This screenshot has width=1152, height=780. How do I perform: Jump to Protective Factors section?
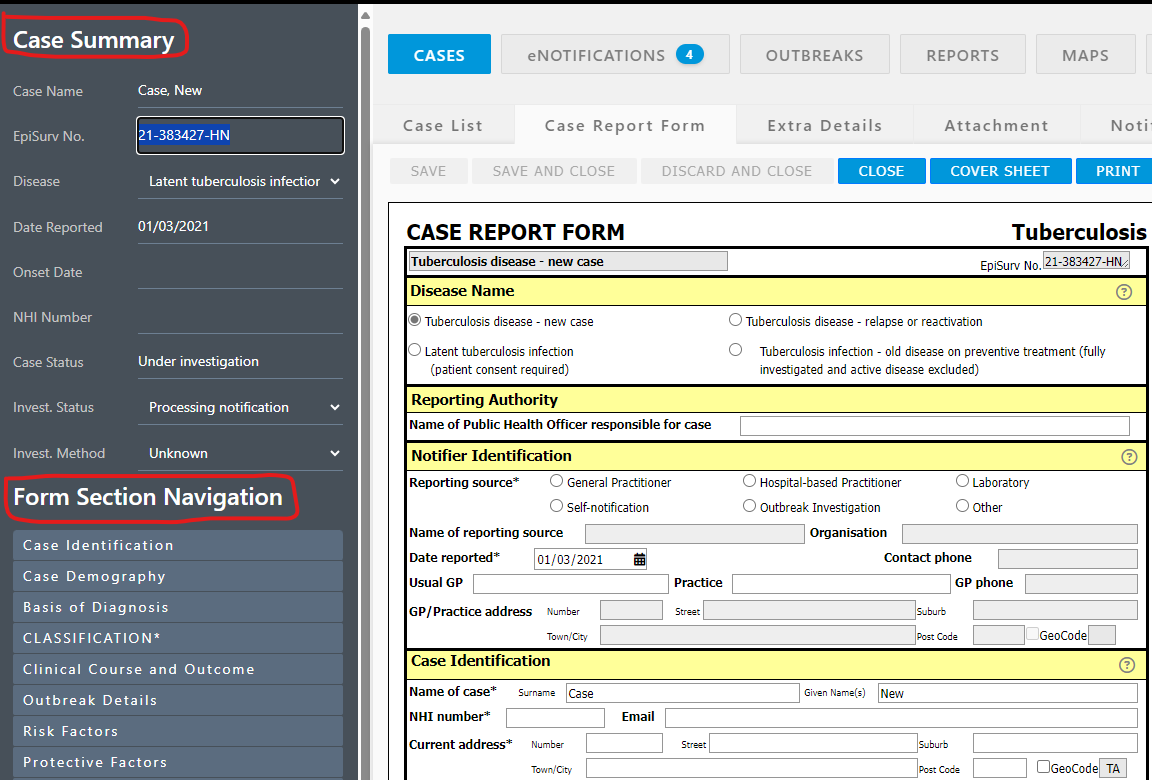[x=178, y=762]
